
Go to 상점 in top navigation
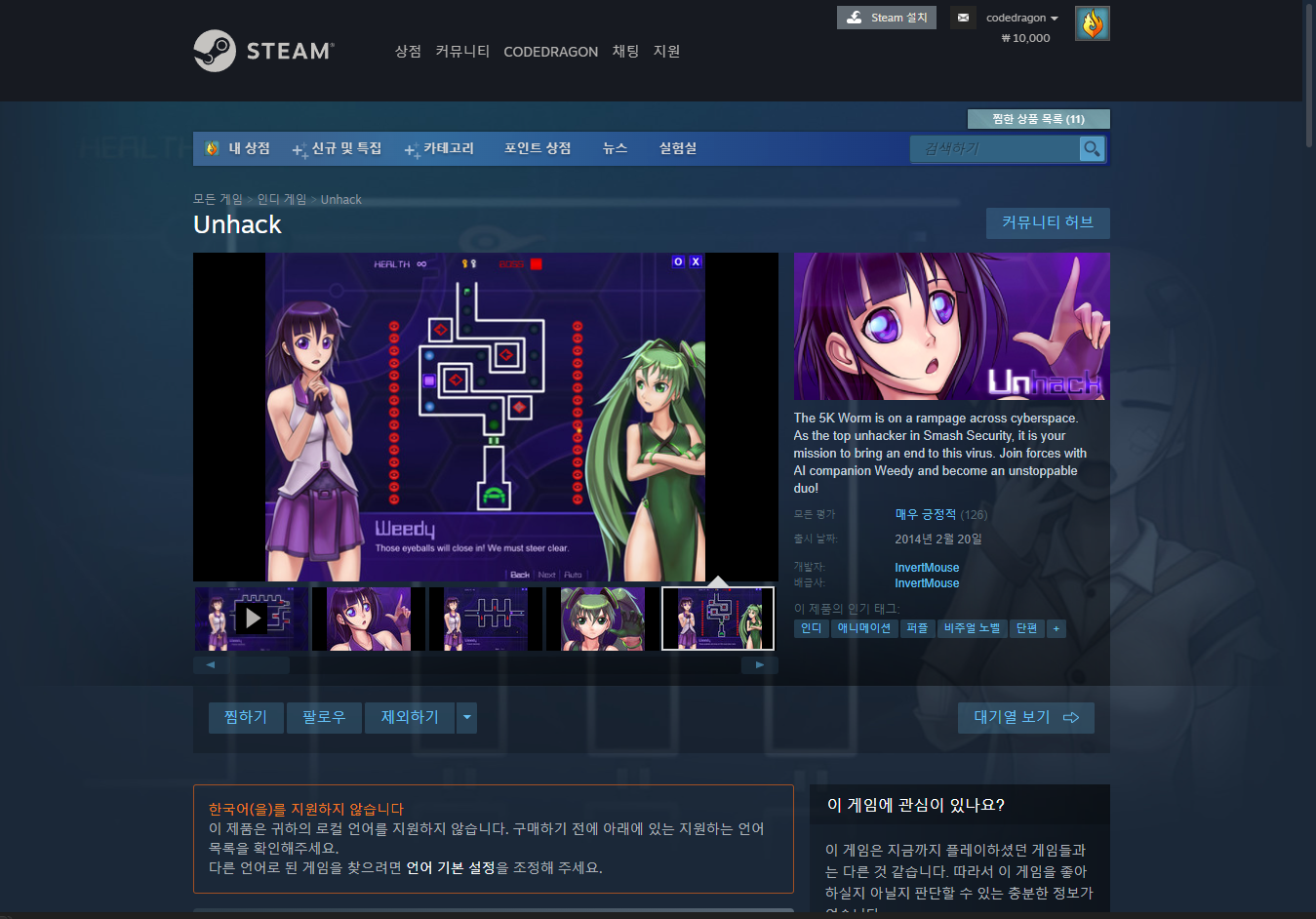(408, 51)
